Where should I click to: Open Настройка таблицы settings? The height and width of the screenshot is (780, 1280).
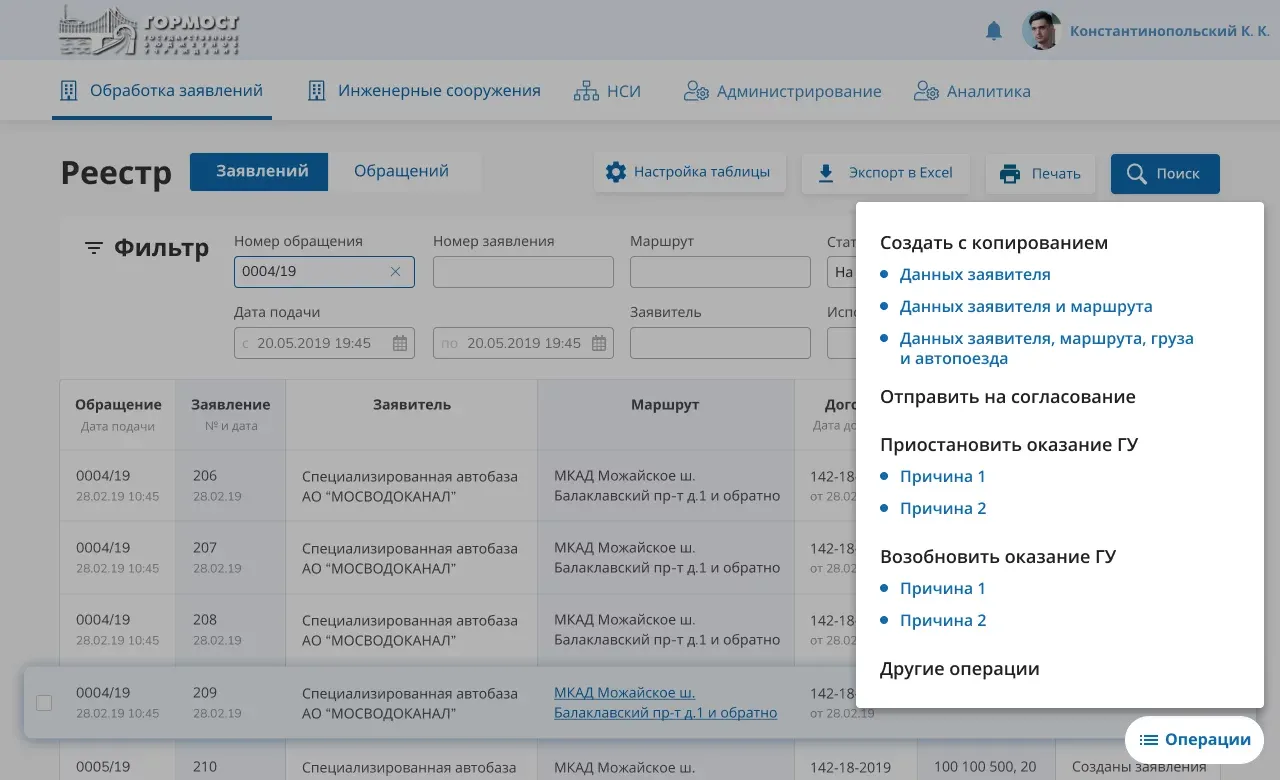click(689, 173)
